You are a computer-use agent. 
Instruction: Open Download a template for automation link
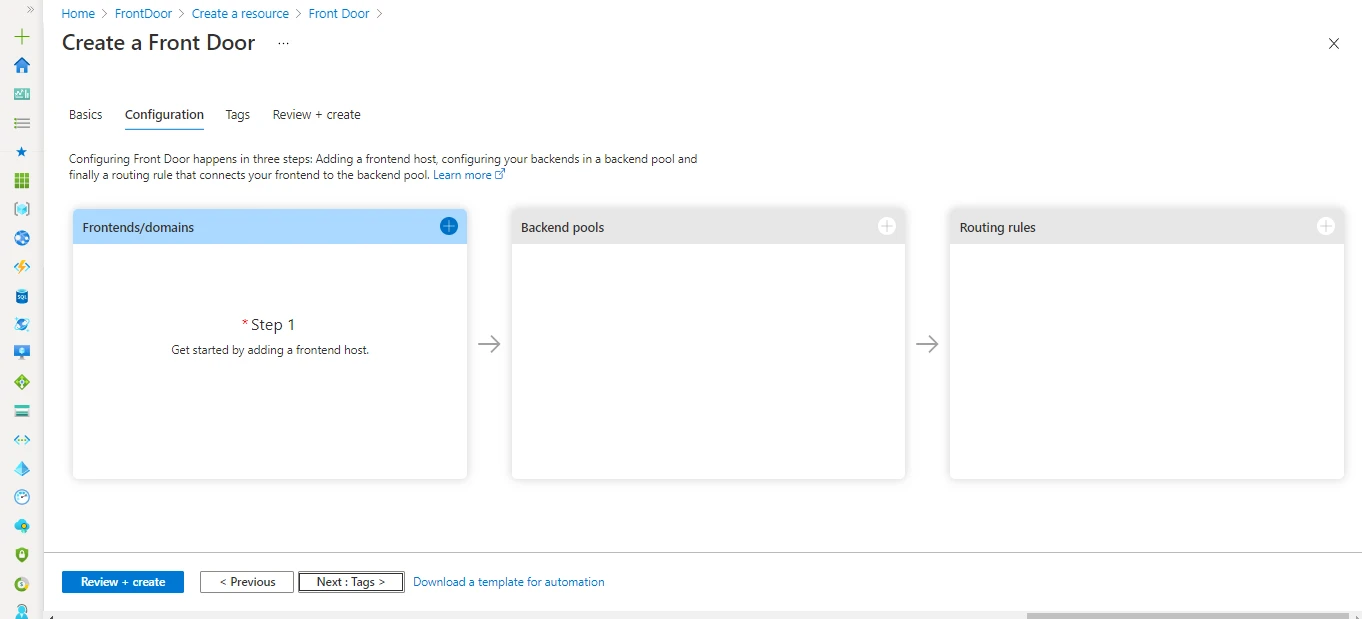(x=508, y=582)
